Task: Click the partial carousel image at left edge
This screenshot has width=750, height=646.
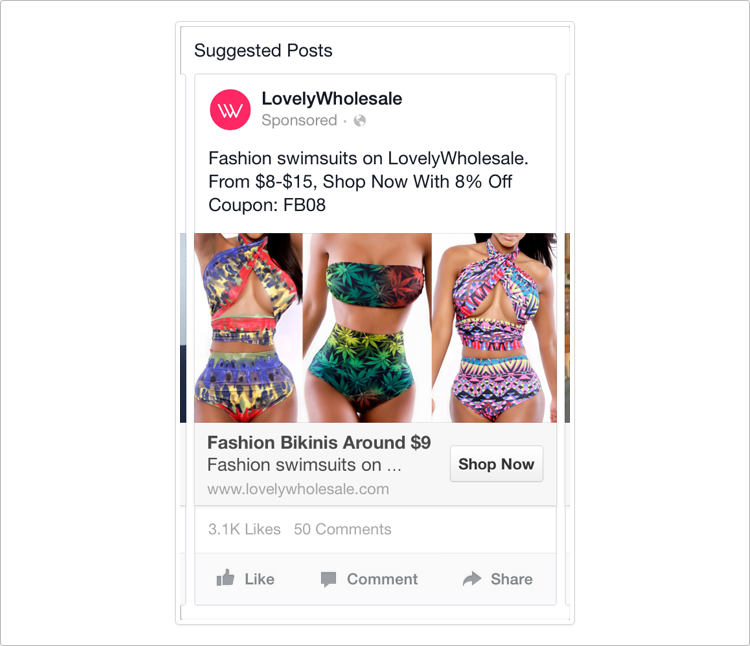Action: 183,327
